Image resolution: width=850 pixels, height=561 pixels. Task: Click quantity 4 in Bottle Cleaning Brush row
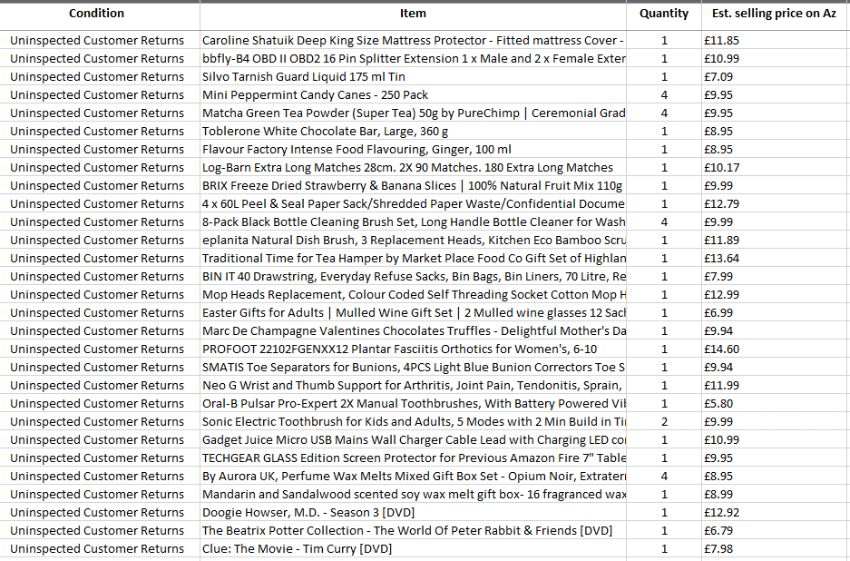coord(664,222)
